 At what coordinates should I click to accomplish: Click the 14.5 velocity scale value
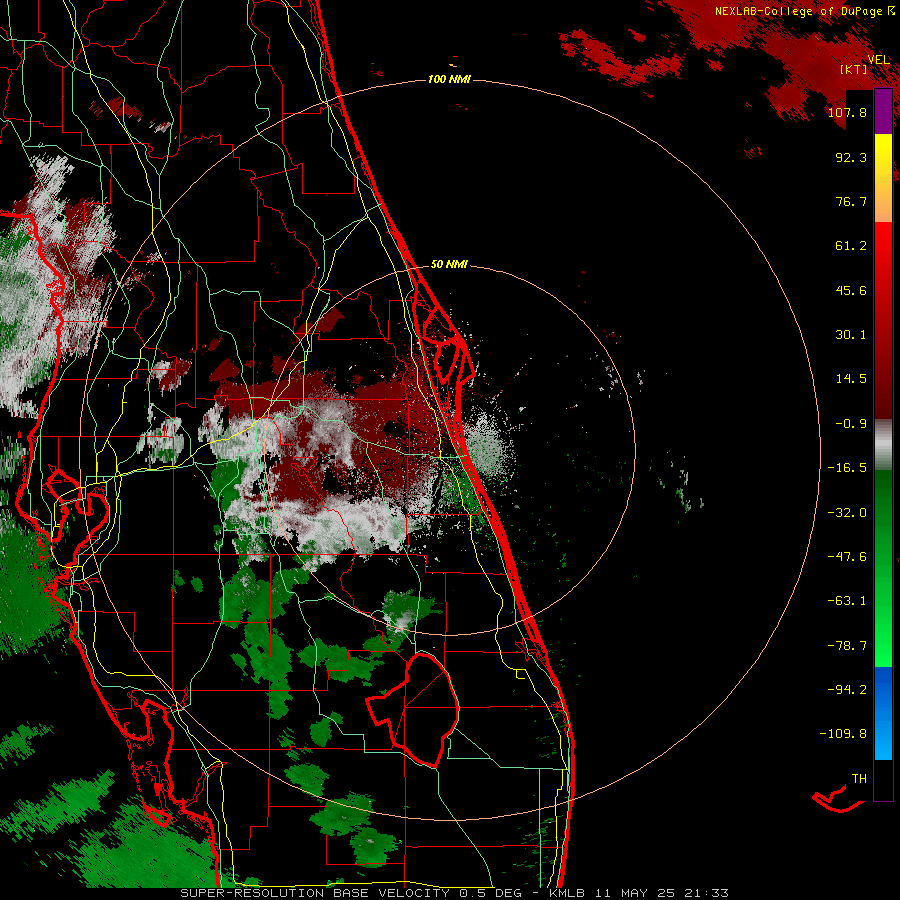(851, 379)
